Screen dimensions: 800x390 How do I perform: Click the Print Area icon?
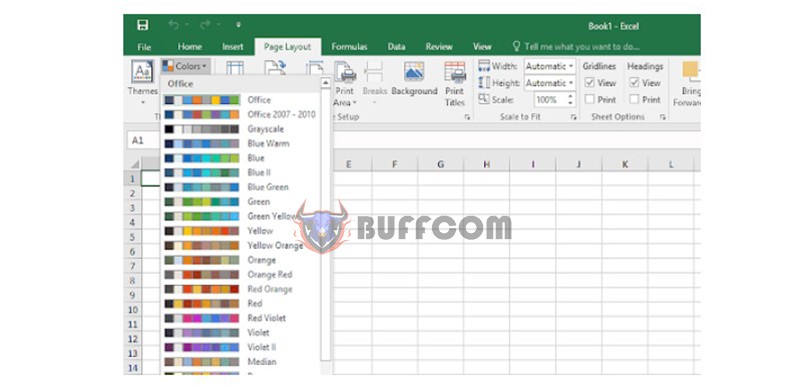pos(345,72)
